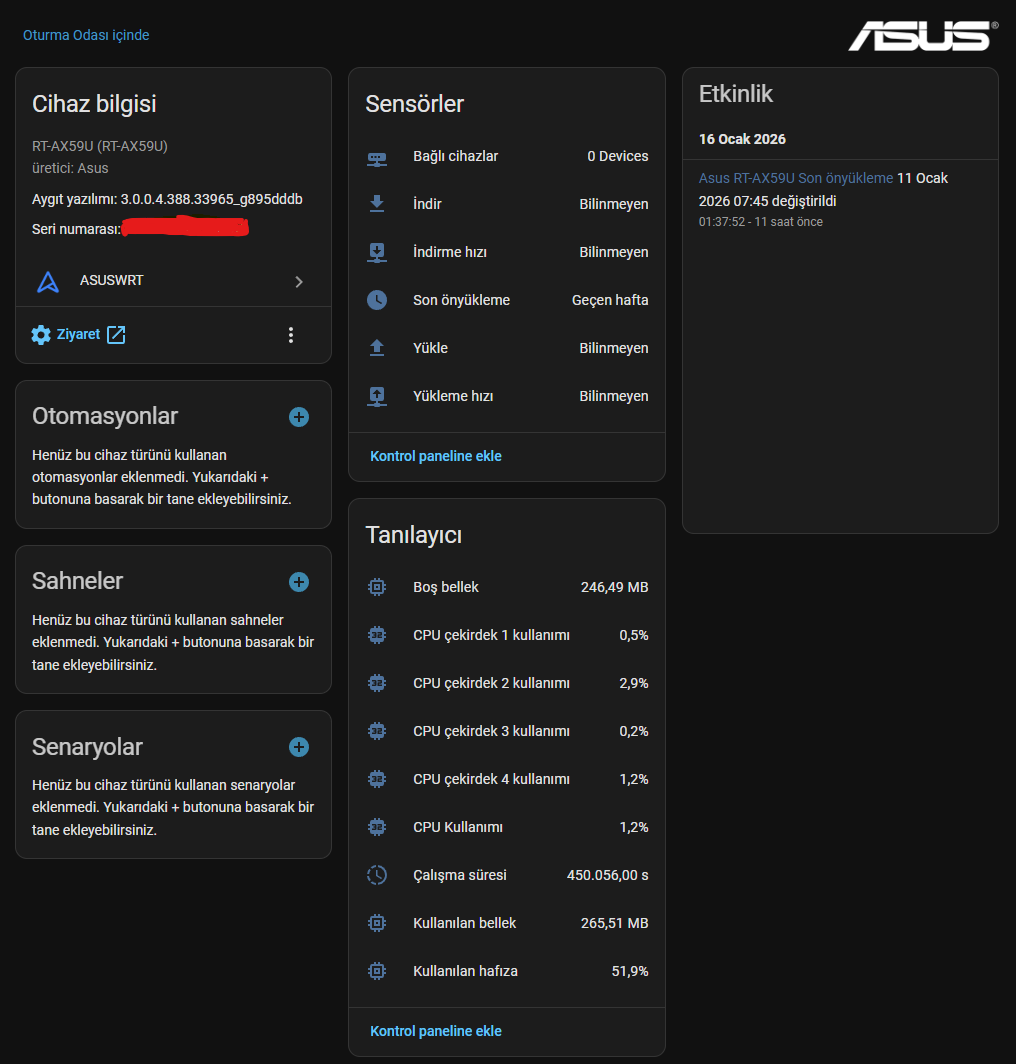Open the CPU Kullanımı entity

(x=507, y=827)
